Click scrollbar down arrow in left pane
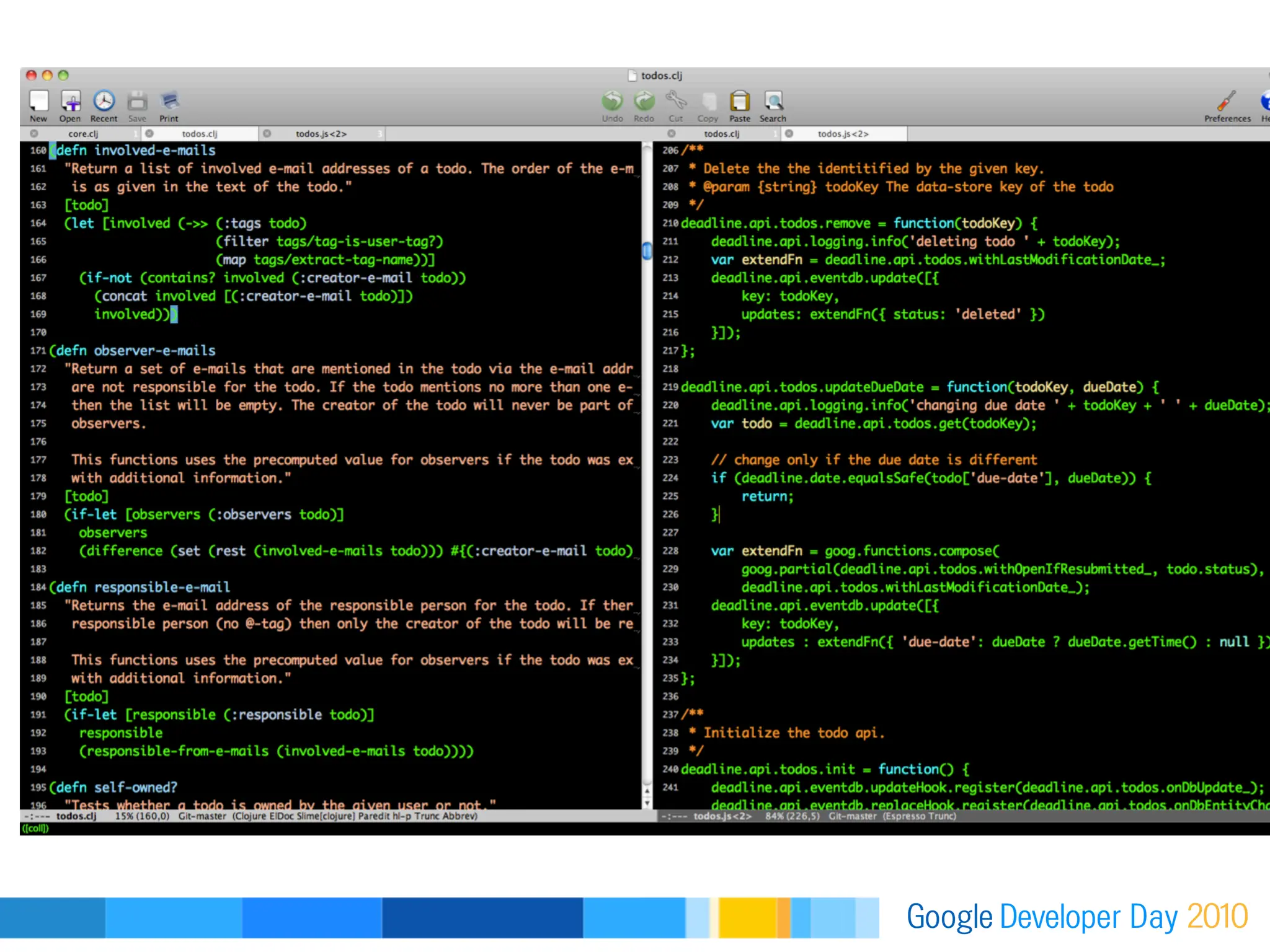Screen dimensions: 1270x952 coord(647,803)
